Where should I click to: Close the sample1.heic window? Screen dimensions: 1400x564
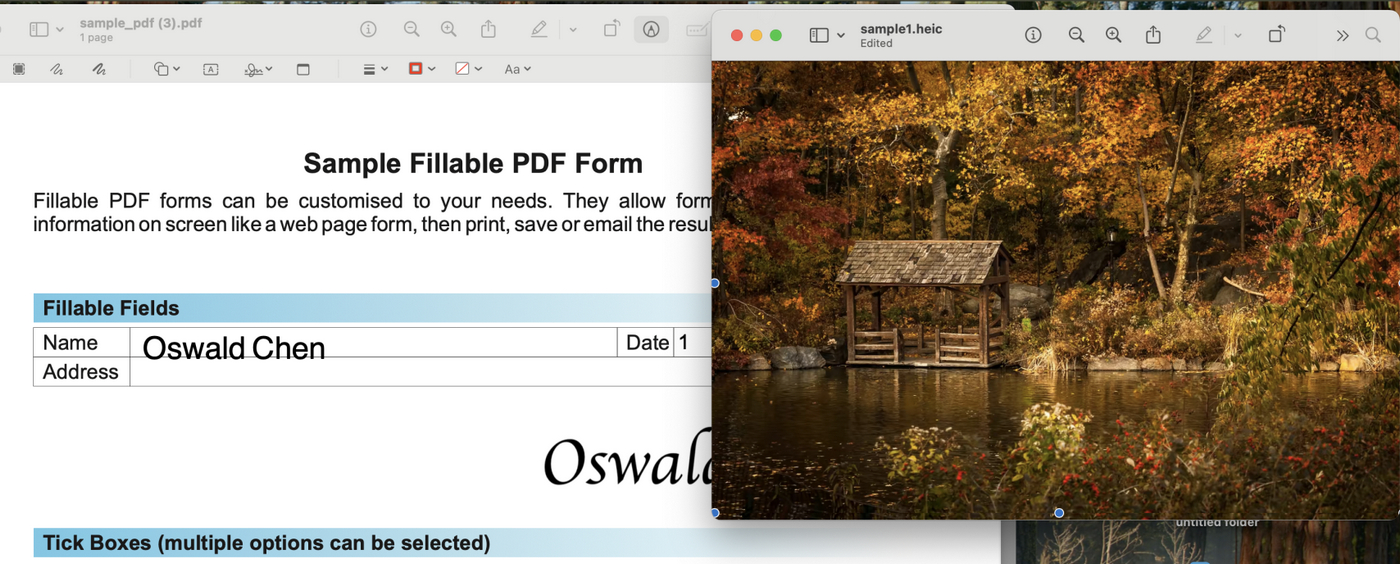click(x=737, y=35)
